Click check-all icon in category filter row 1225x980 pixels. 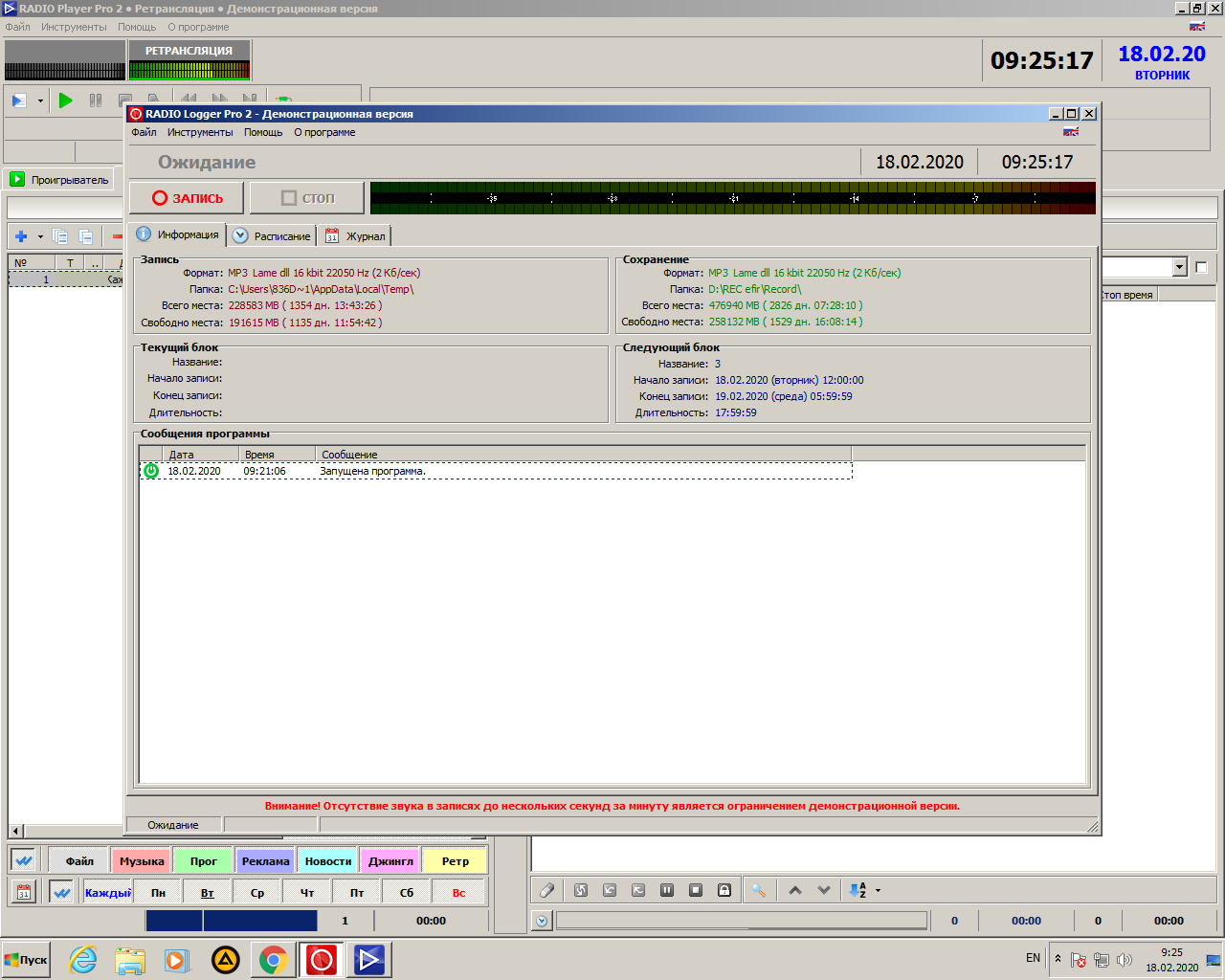click(23, 861)
